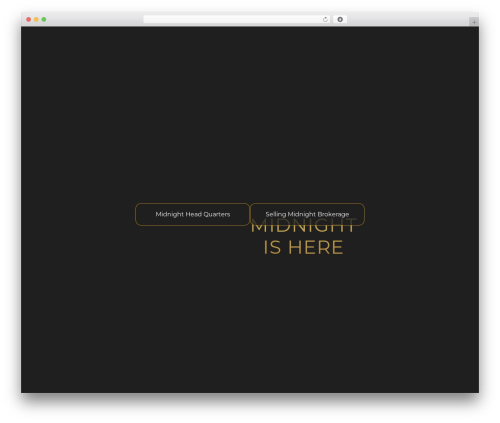Reload the page with the refresh icon
The image size is (500, 423).
[x=325, y=19]
